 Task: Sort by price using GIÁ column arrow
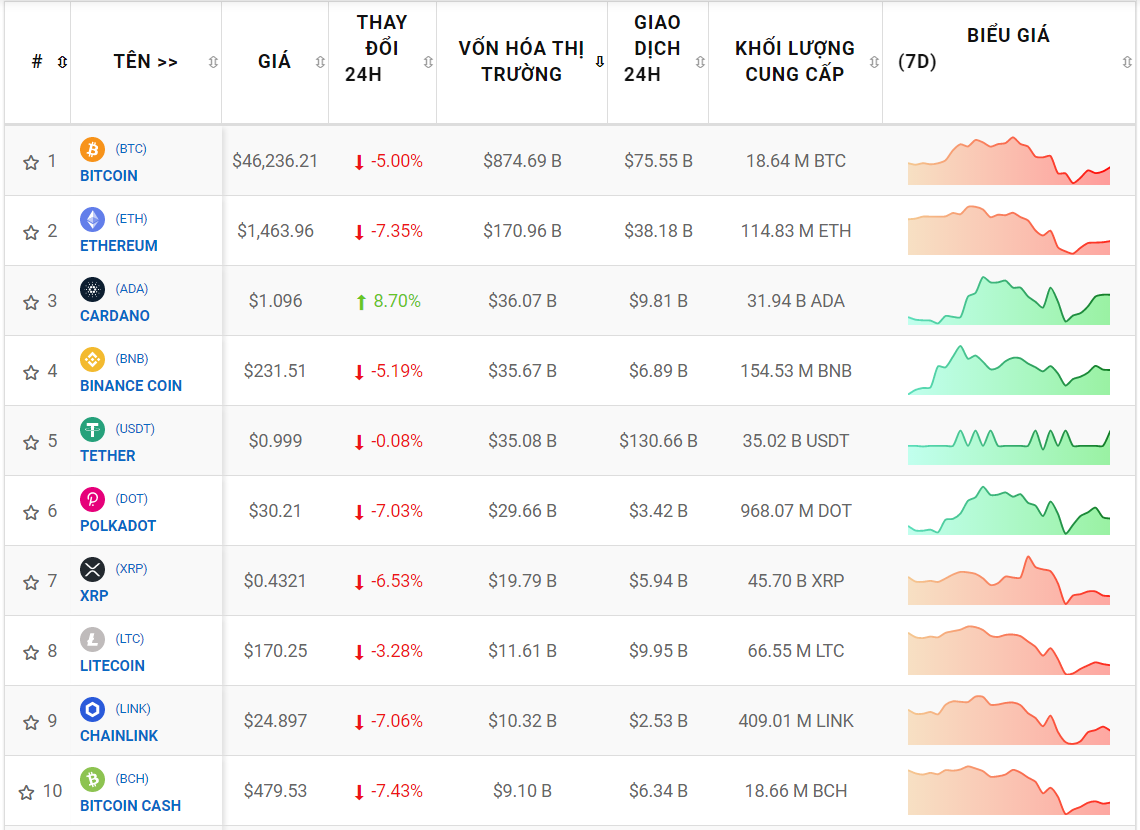click(320, 62)
